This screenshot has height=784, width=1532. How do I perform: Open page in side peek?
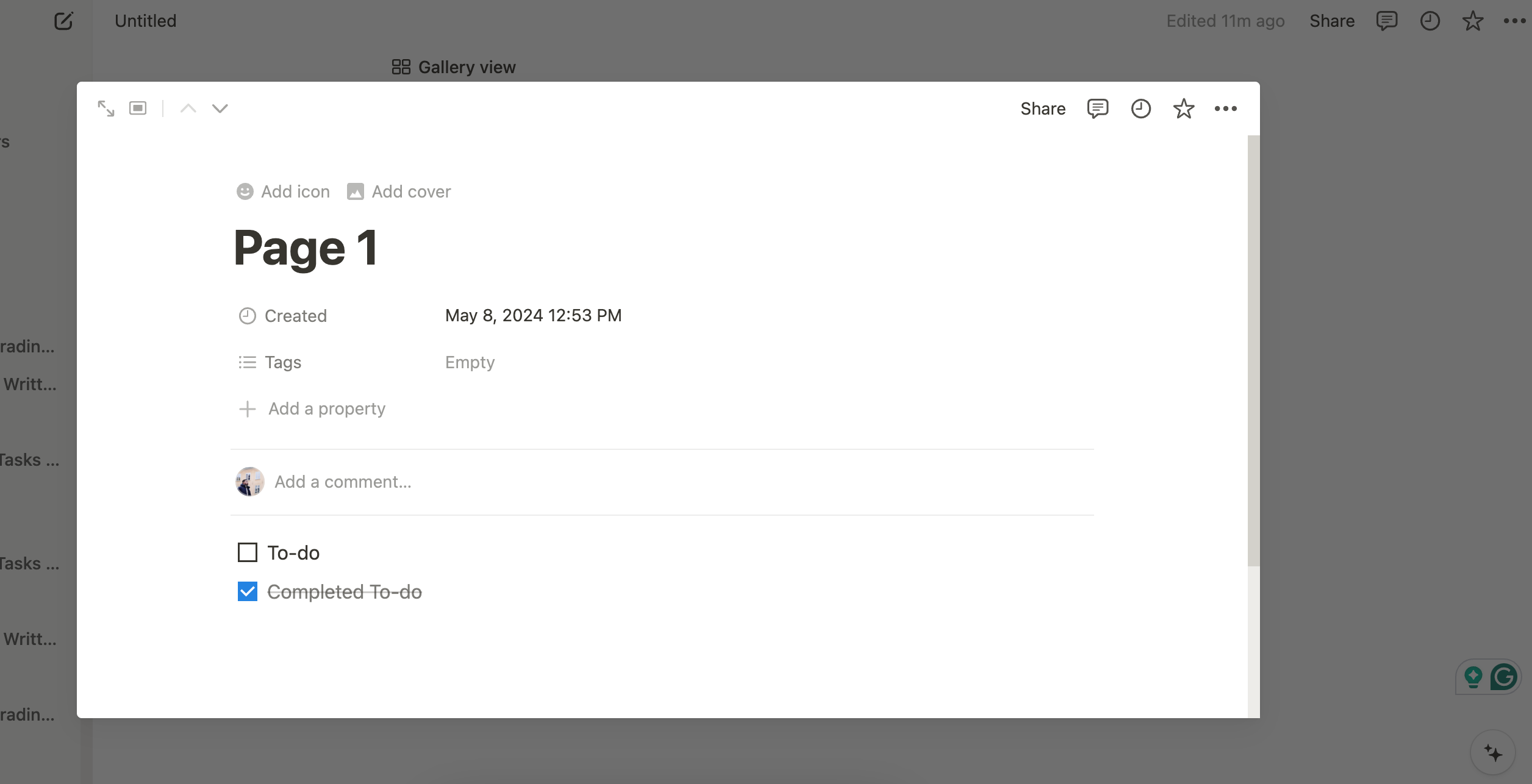point(137,108)
